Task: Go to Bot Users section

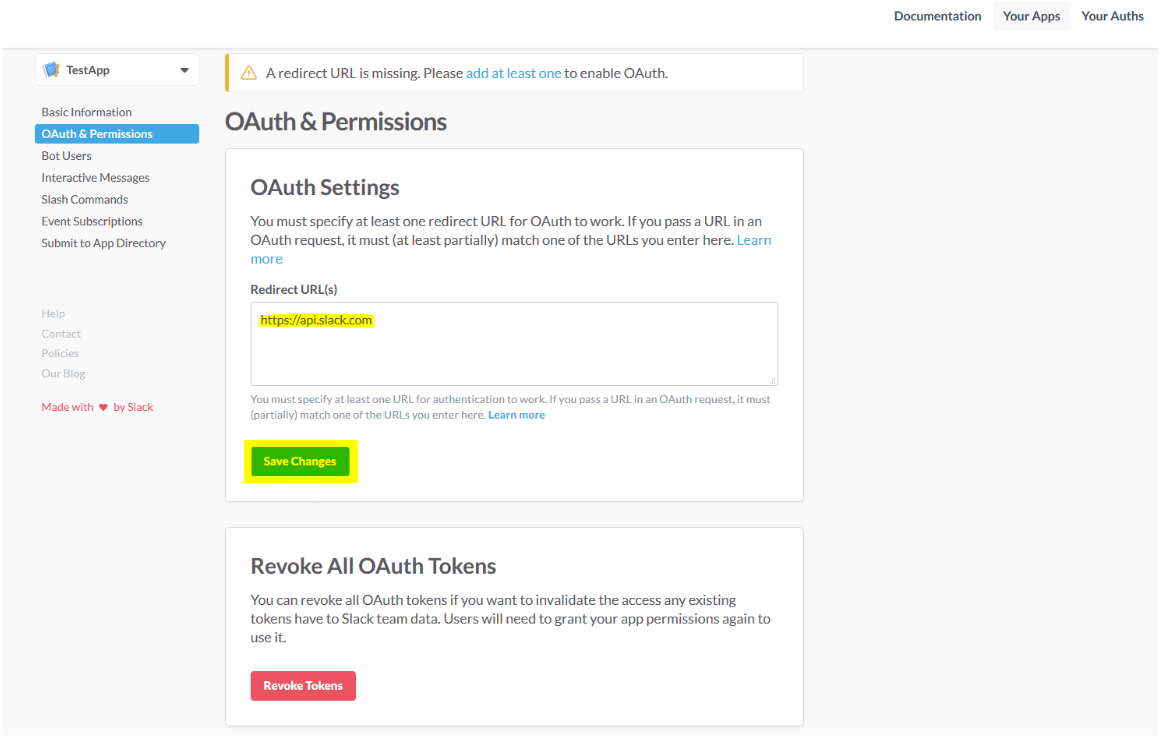Action: pos(67,155)
